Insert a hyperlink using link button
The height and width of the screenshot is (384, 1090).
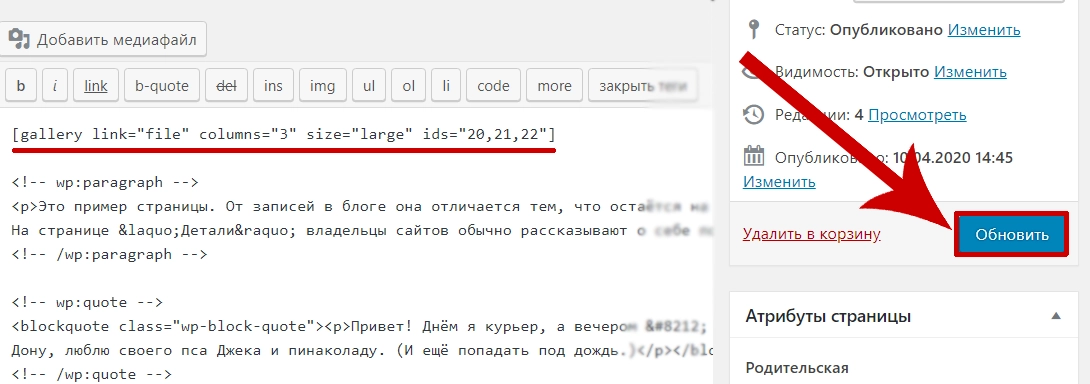96,86
